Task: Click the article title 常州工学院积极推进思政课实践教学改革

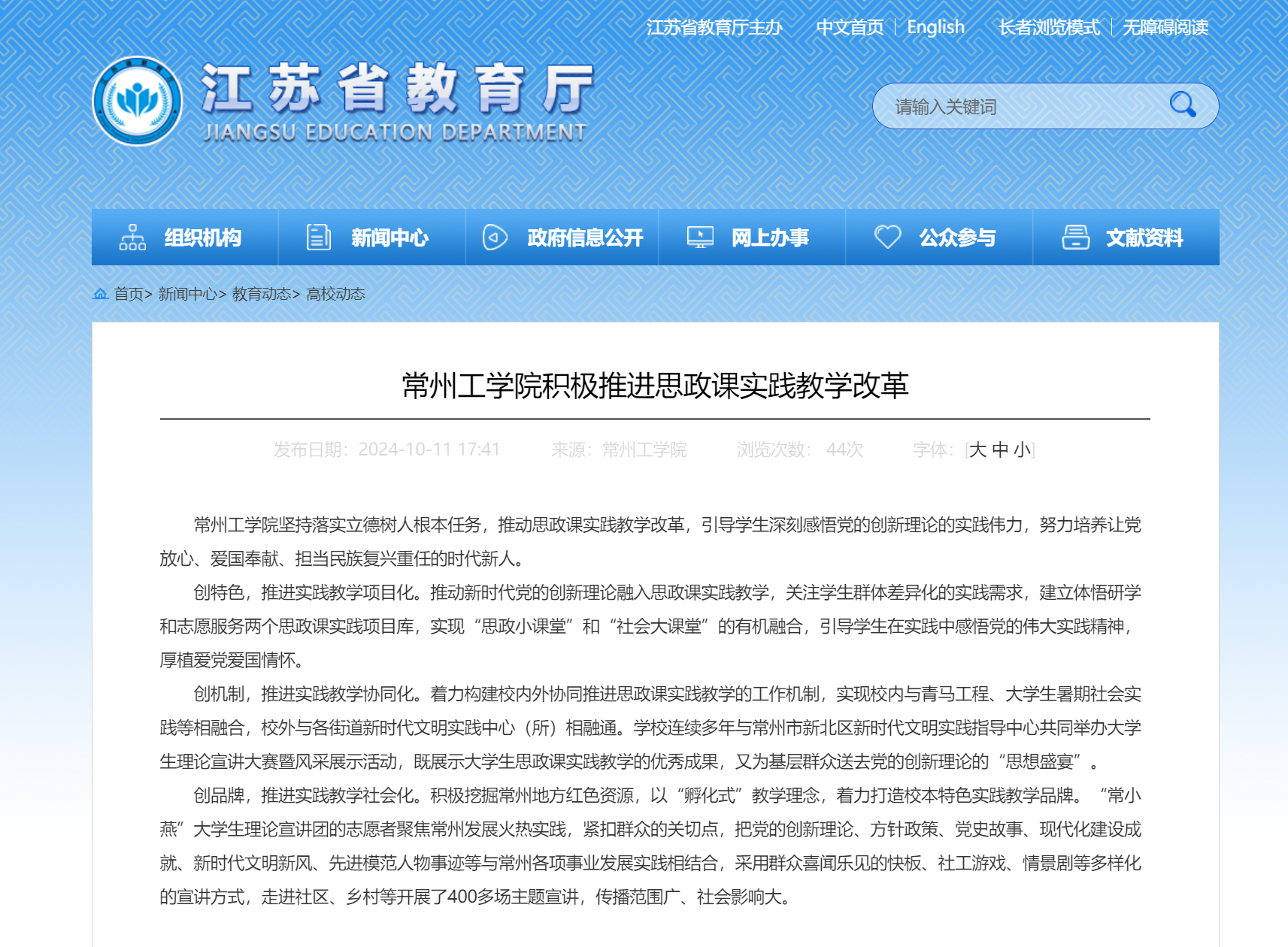Action: (x=655, y=386)
